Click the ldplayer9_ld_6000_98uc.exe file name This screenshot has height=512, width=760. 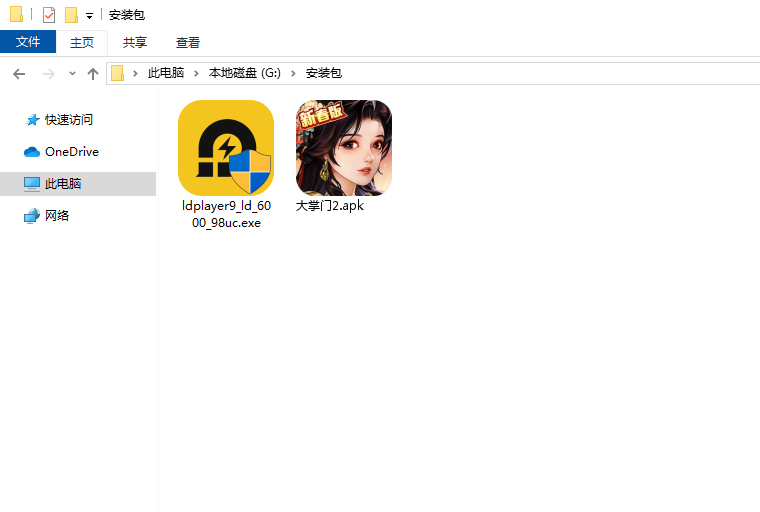[226, 214]
